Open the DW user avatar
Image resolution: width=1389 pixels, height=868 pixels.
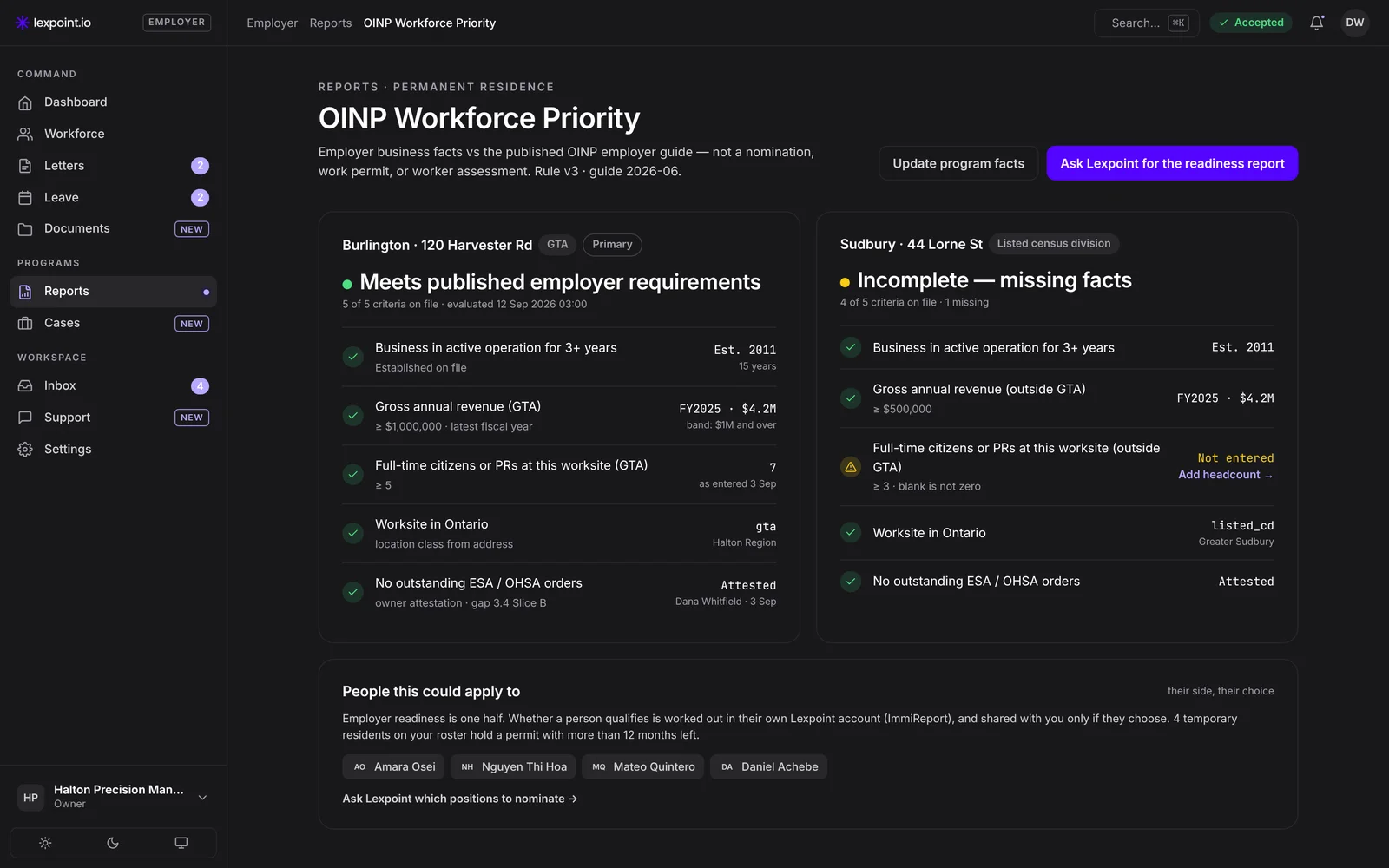point(1354,23)
